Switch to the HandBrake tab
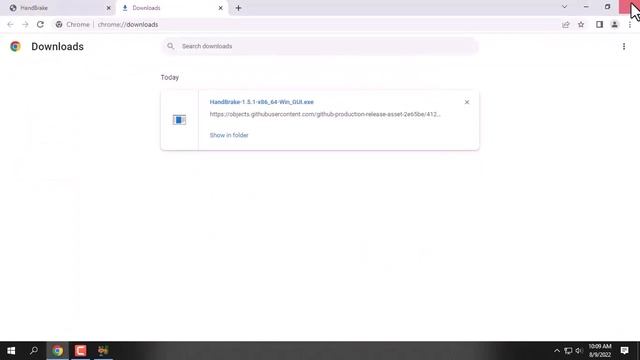The width and height of the screenshot is (640, 360). pyautogui.click(x=57, y=8)
